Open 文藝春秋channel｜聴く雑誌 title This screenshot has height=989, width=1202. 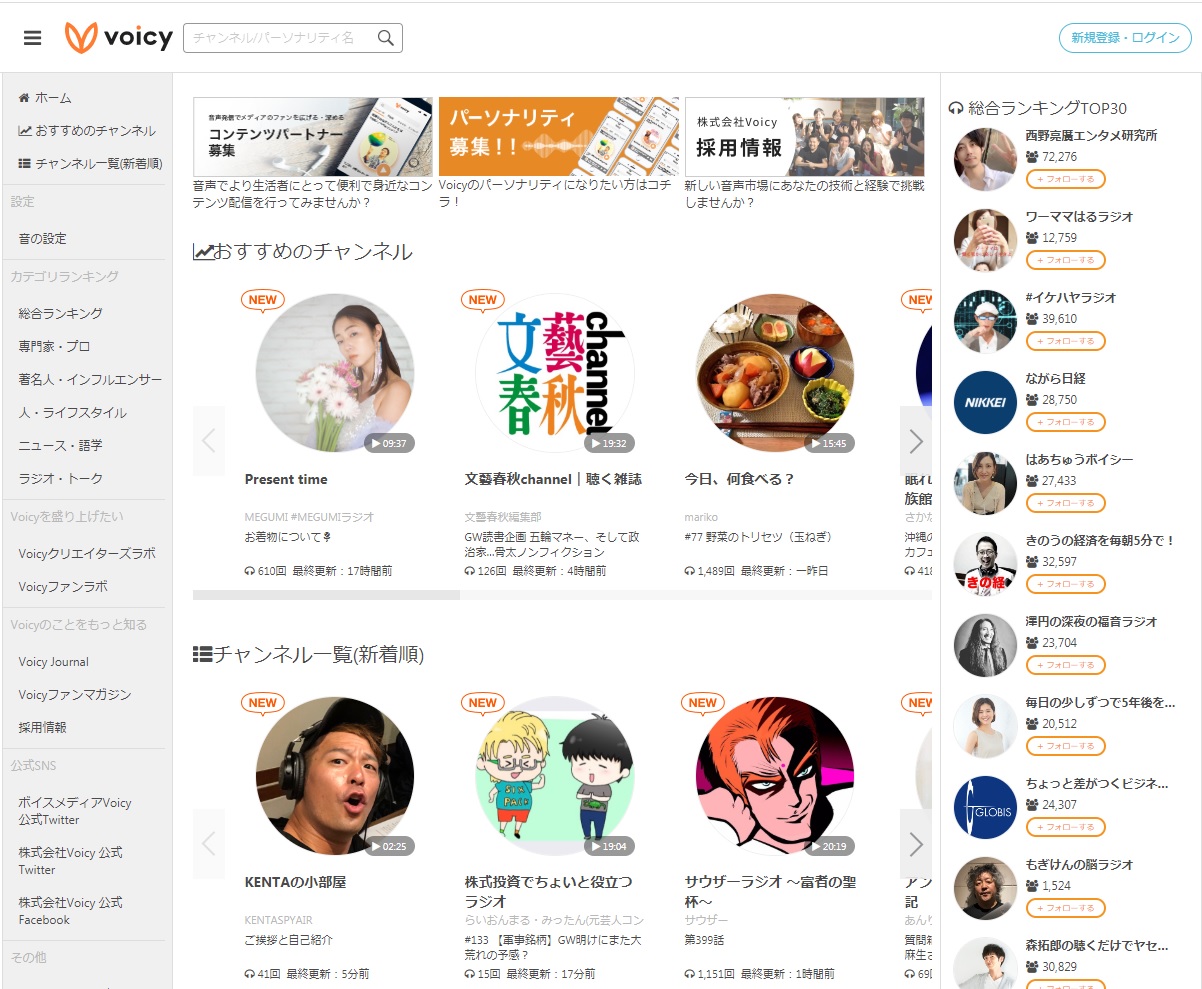pos(553,479)
